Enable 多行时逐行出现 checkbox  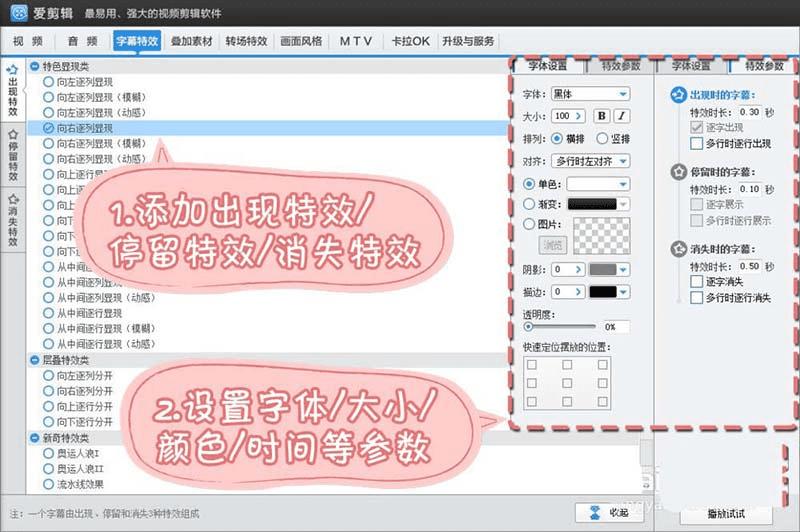pos(696,144)
